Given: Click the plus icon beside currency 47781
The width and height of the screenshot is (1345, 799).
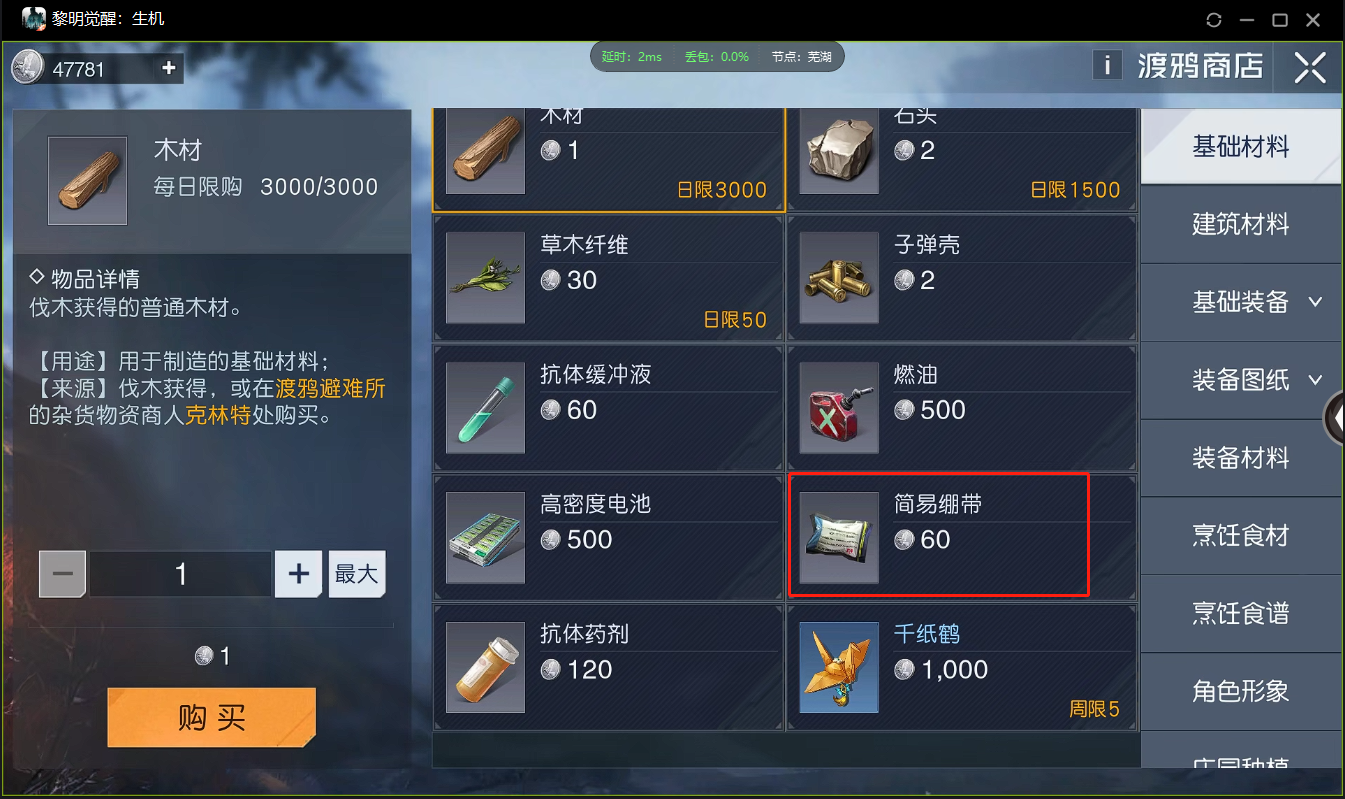Looking at the screenshot, I should pos(168,68).
